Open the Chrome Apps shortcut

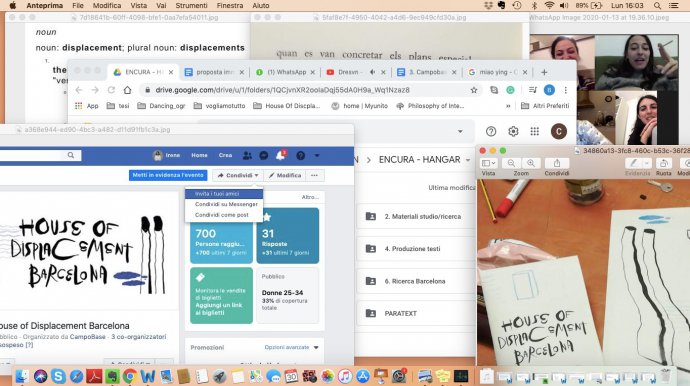(87, 106)
